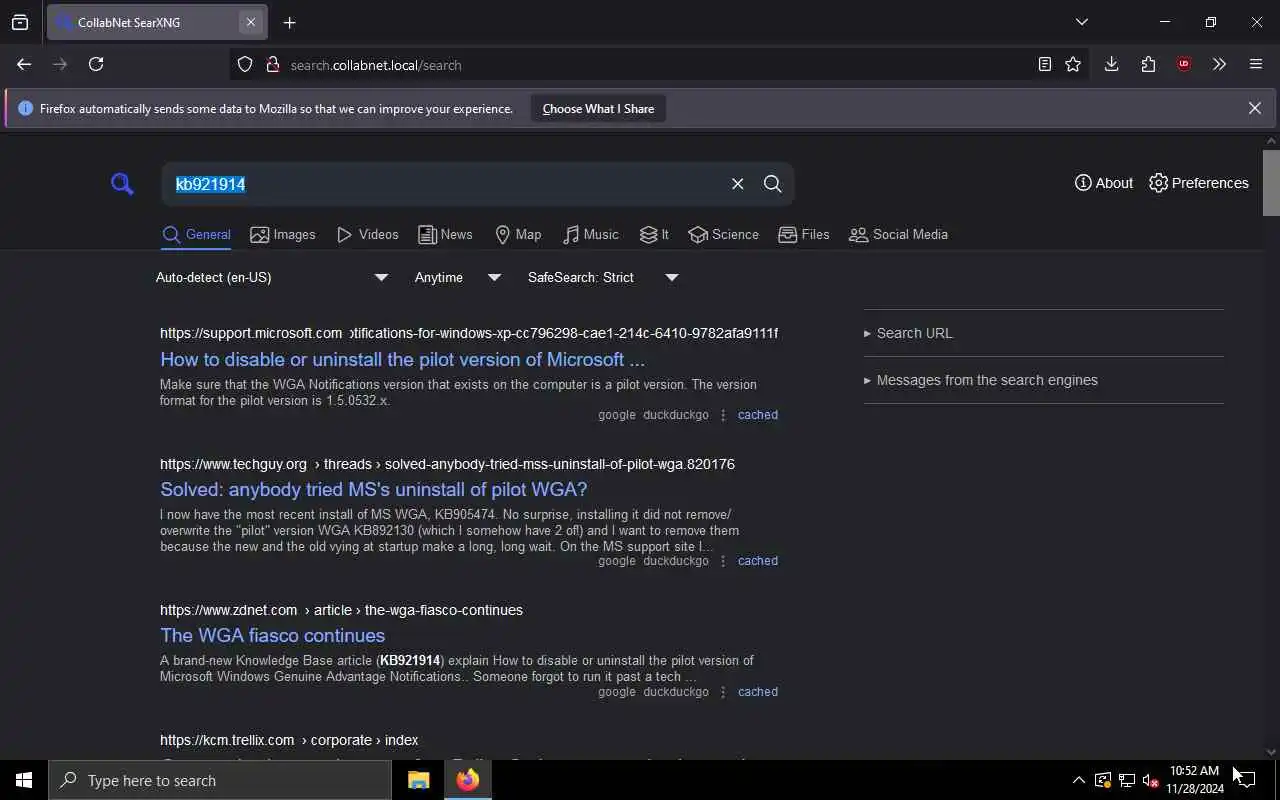Click the Type here to search box
1280x800 pixels.
[x=220, y=780]
